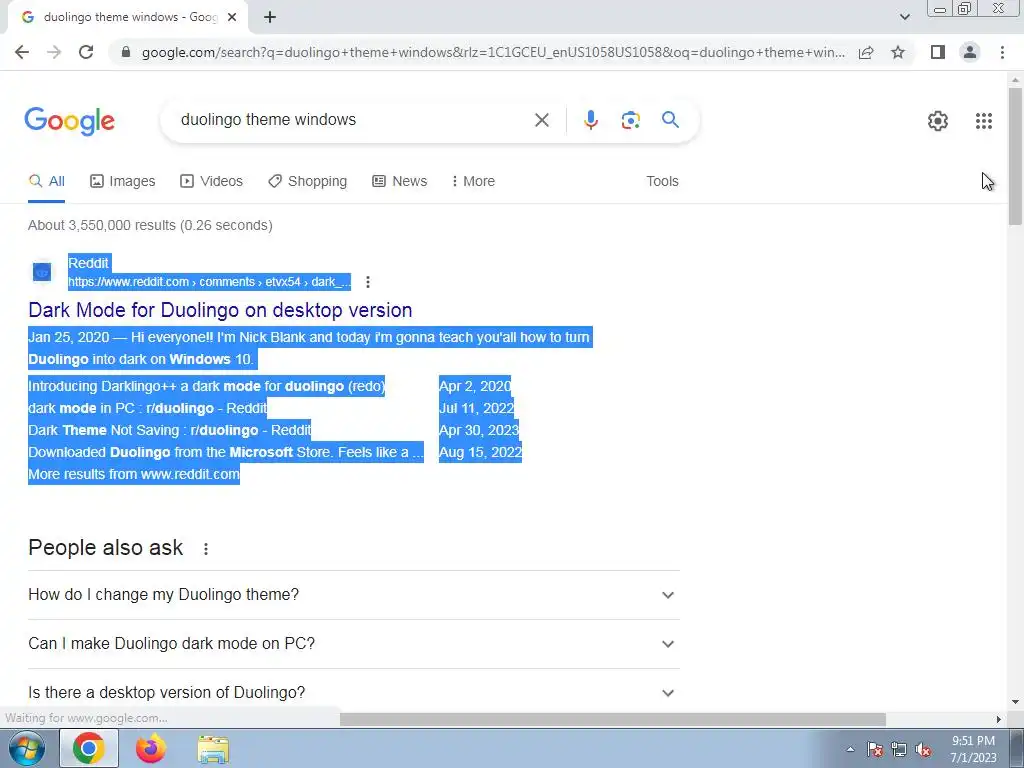Viewport: 1024px width, 768px height.
Task: Bookmark this tab with the star
Action: (898, 52)
